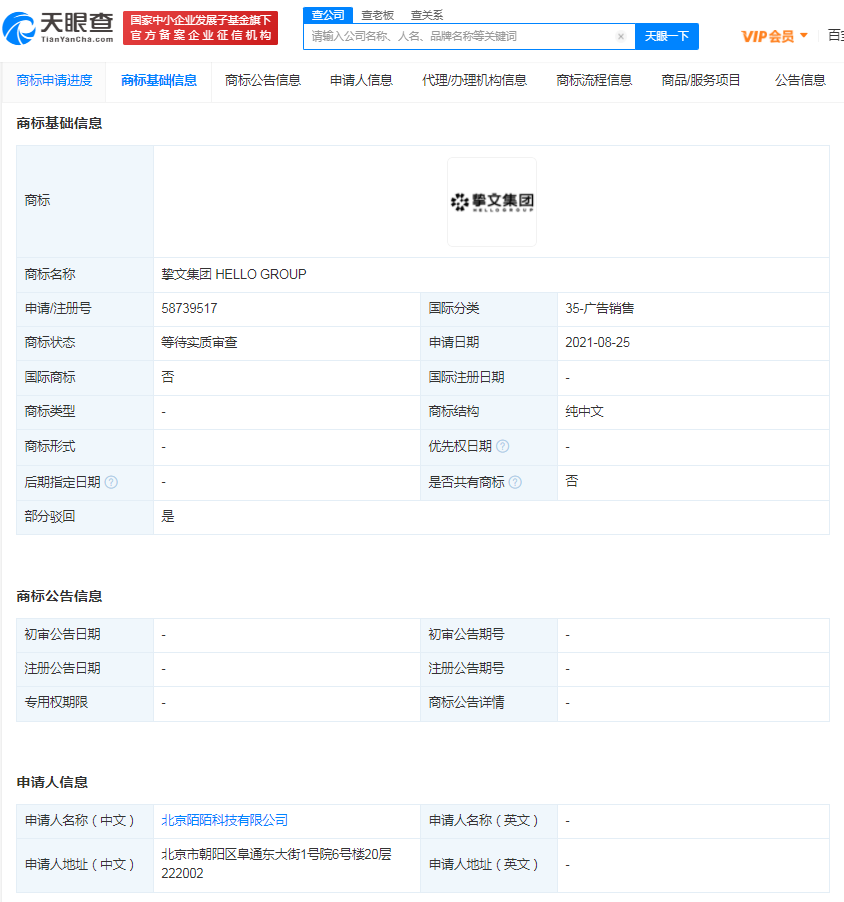This screenshot has height=902, width=844.
Task: Click the 天眼一下 search button
Action: pyautogui.click(x=667, y=36)
